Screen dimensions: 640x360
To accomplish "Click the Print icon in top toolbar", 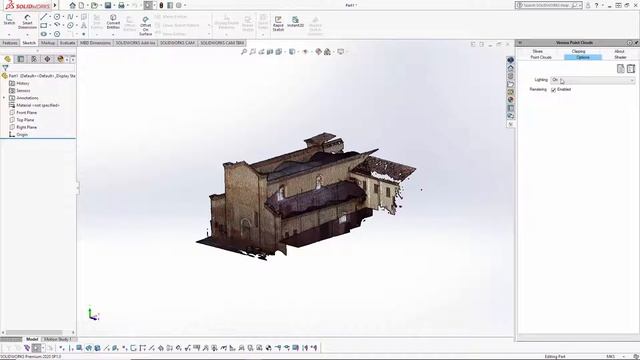I will [121, 5].
